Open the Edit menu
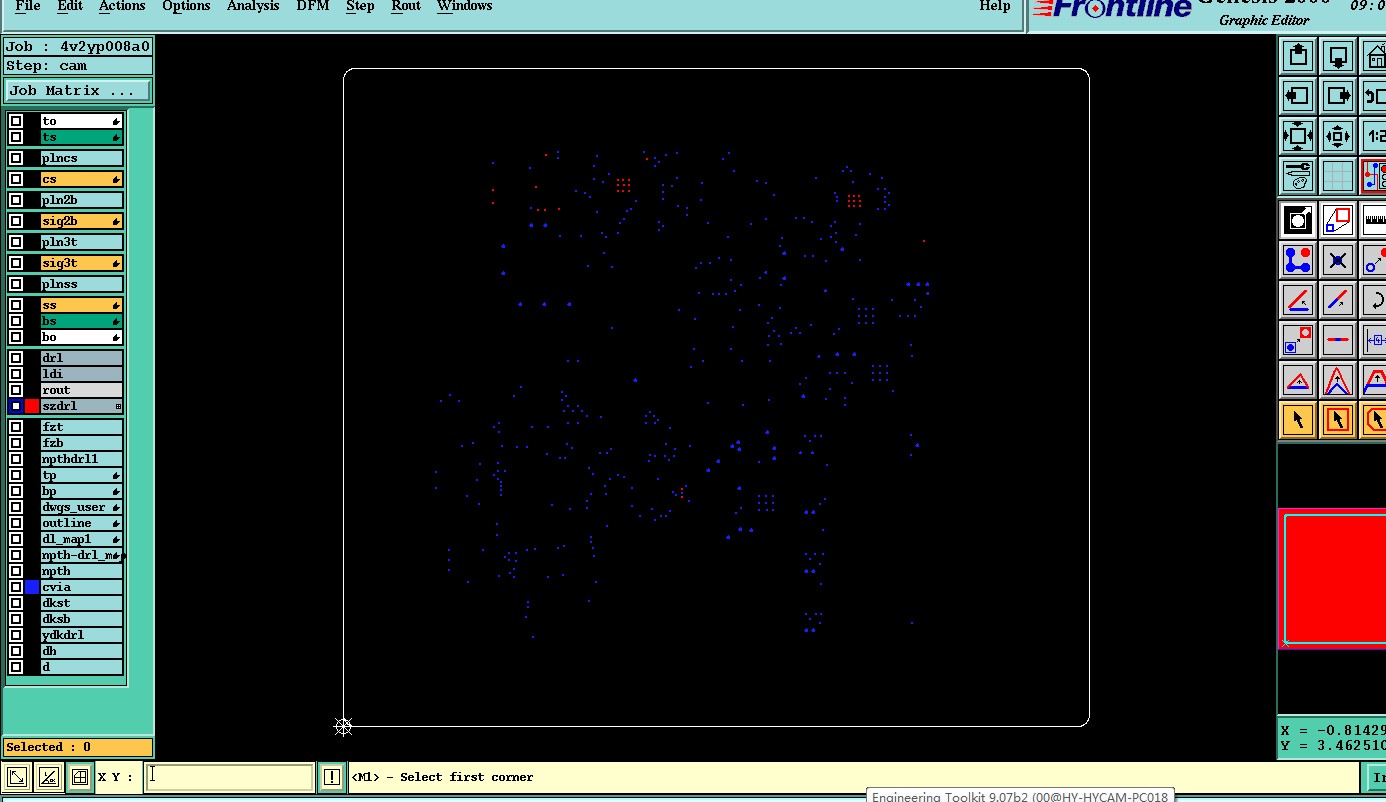 coord(70,6)
